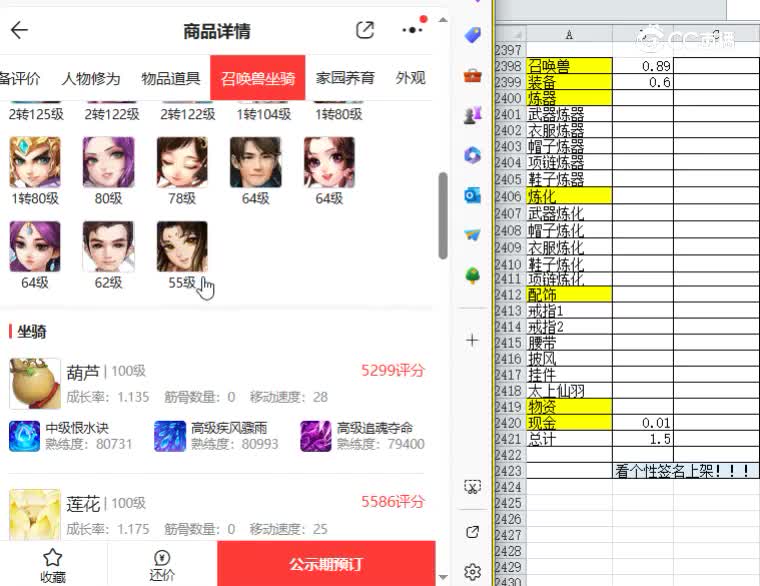Select the cell with value 1.5

(643, 439)
